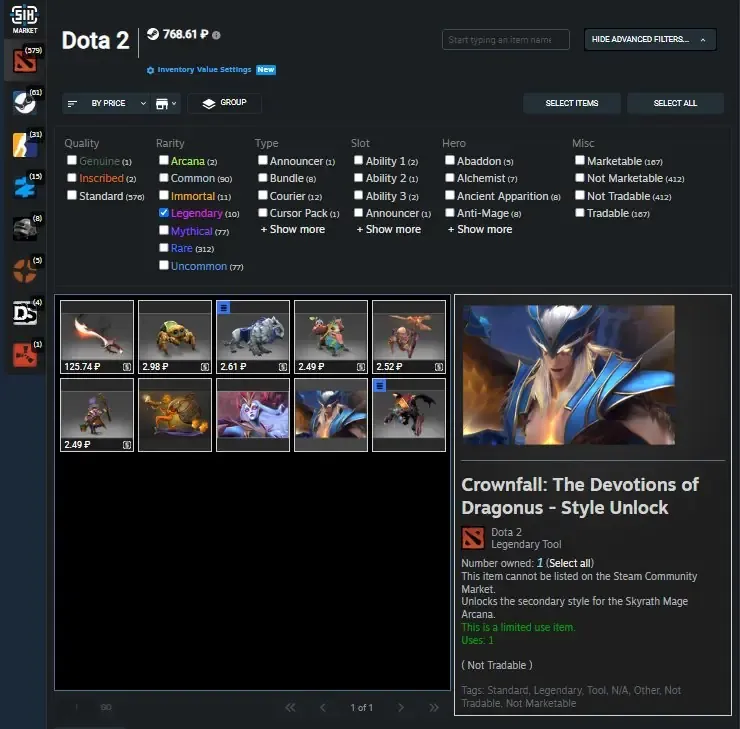Click the SELECT ALL button
The height and width of the screenshot is (729, 740).
click(x=675, y=103)
